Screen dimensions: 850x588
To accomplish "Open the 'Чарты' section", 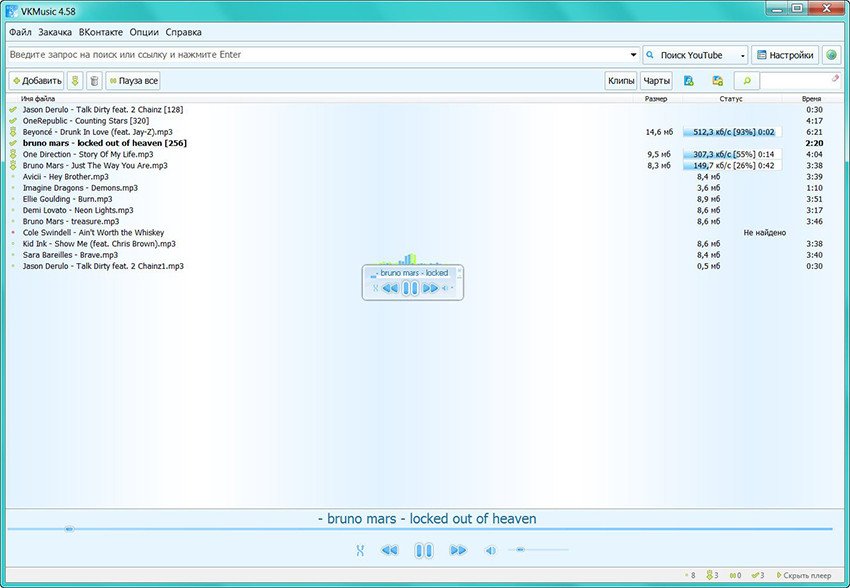I will point(657,81).
